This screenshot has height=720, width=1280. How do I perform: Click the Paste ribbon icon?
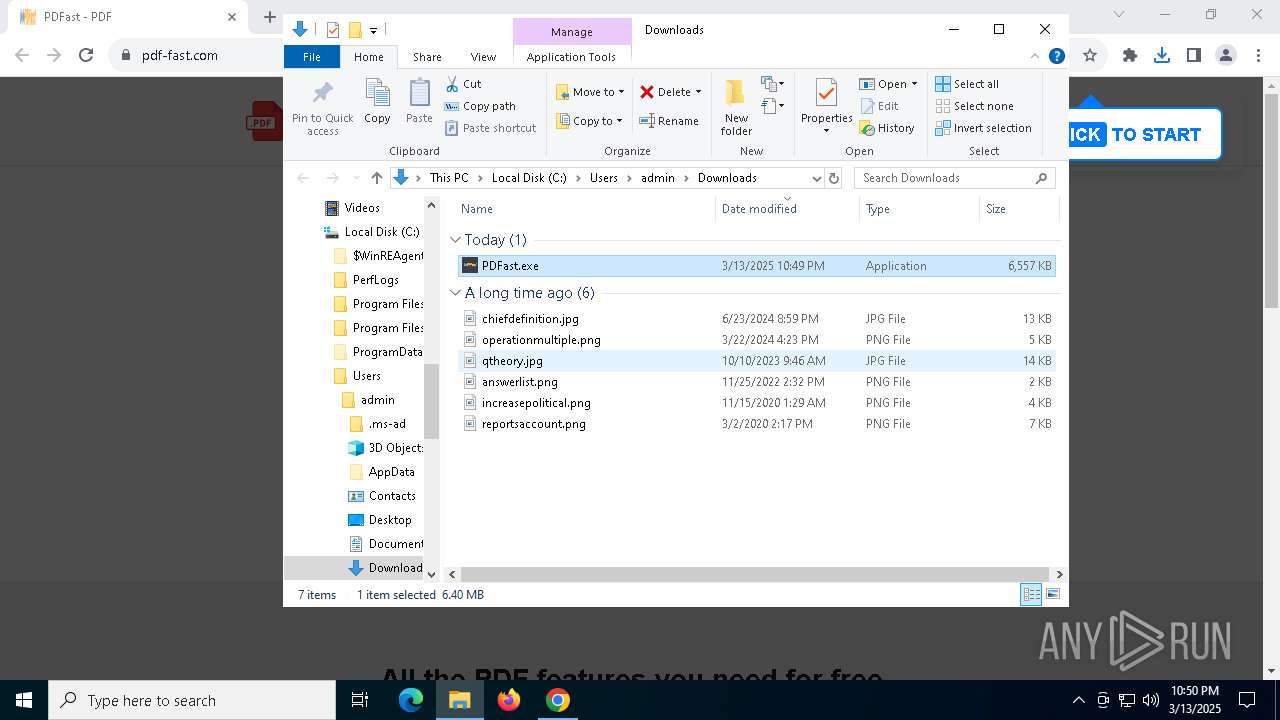tap(419, 102)
